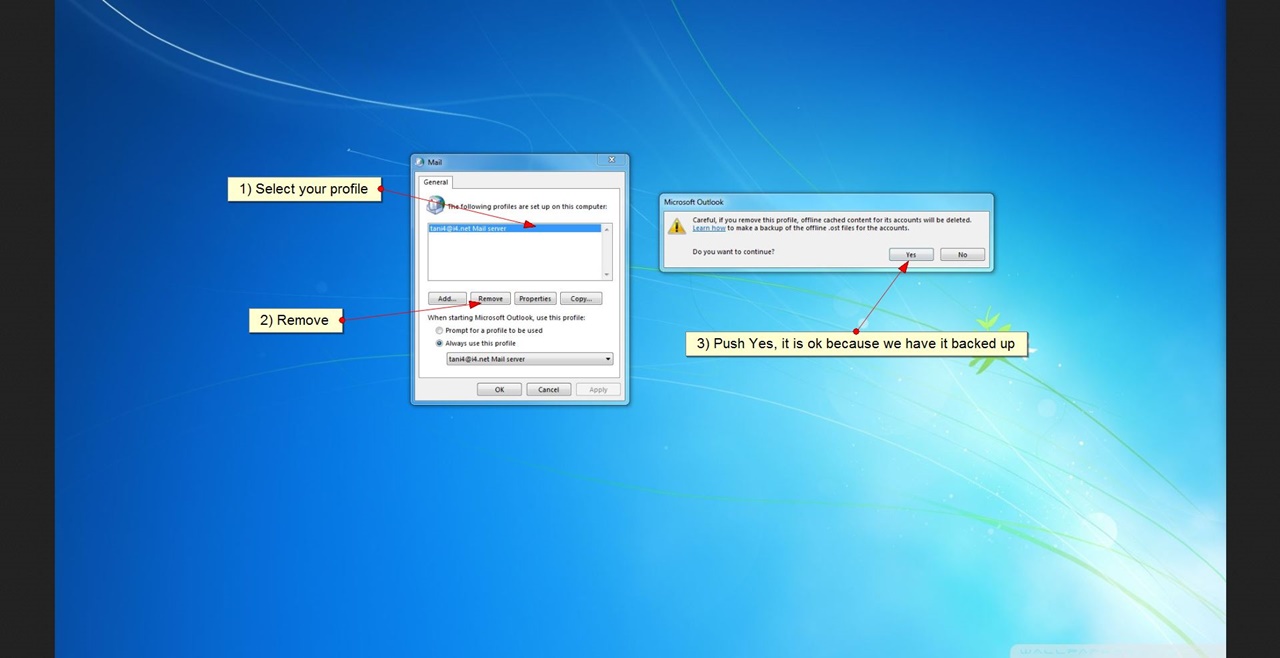Click the Add... button
1280x658 pixels.
click(447, 299)
